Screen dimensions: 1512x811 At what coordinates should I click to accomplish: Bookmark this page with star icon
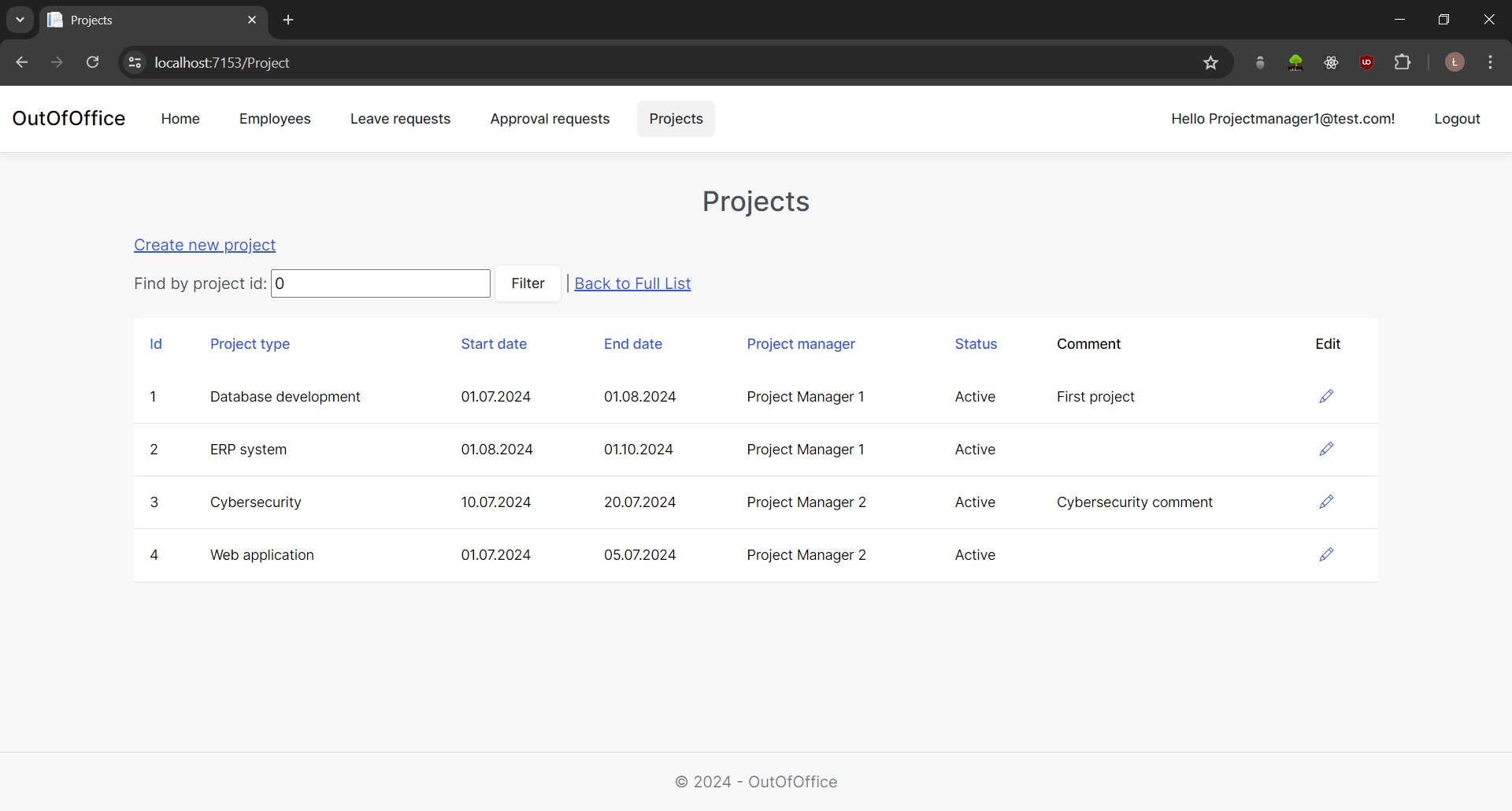point(1210,63)
